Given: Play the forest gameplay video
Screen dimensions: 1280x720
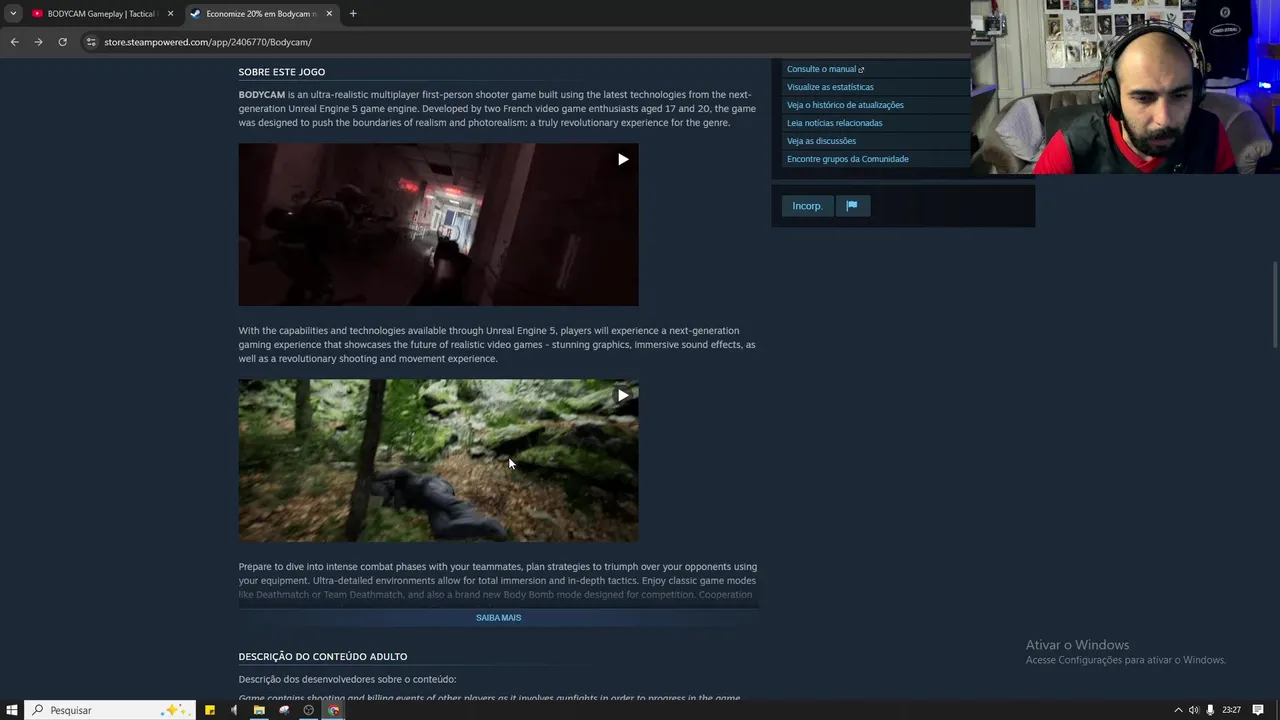Looking at the screenshot, I should point(438,460).
